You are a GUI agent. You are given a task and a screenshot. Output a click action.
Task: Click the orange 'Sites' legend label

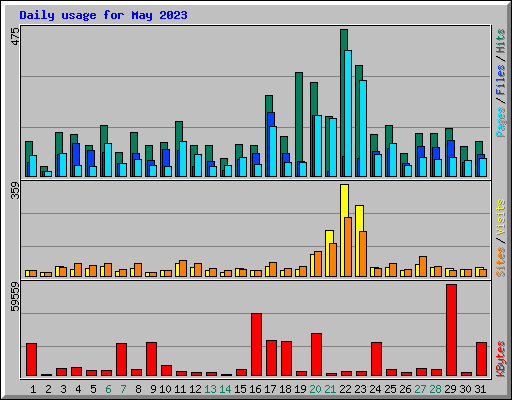pos(501,262)
